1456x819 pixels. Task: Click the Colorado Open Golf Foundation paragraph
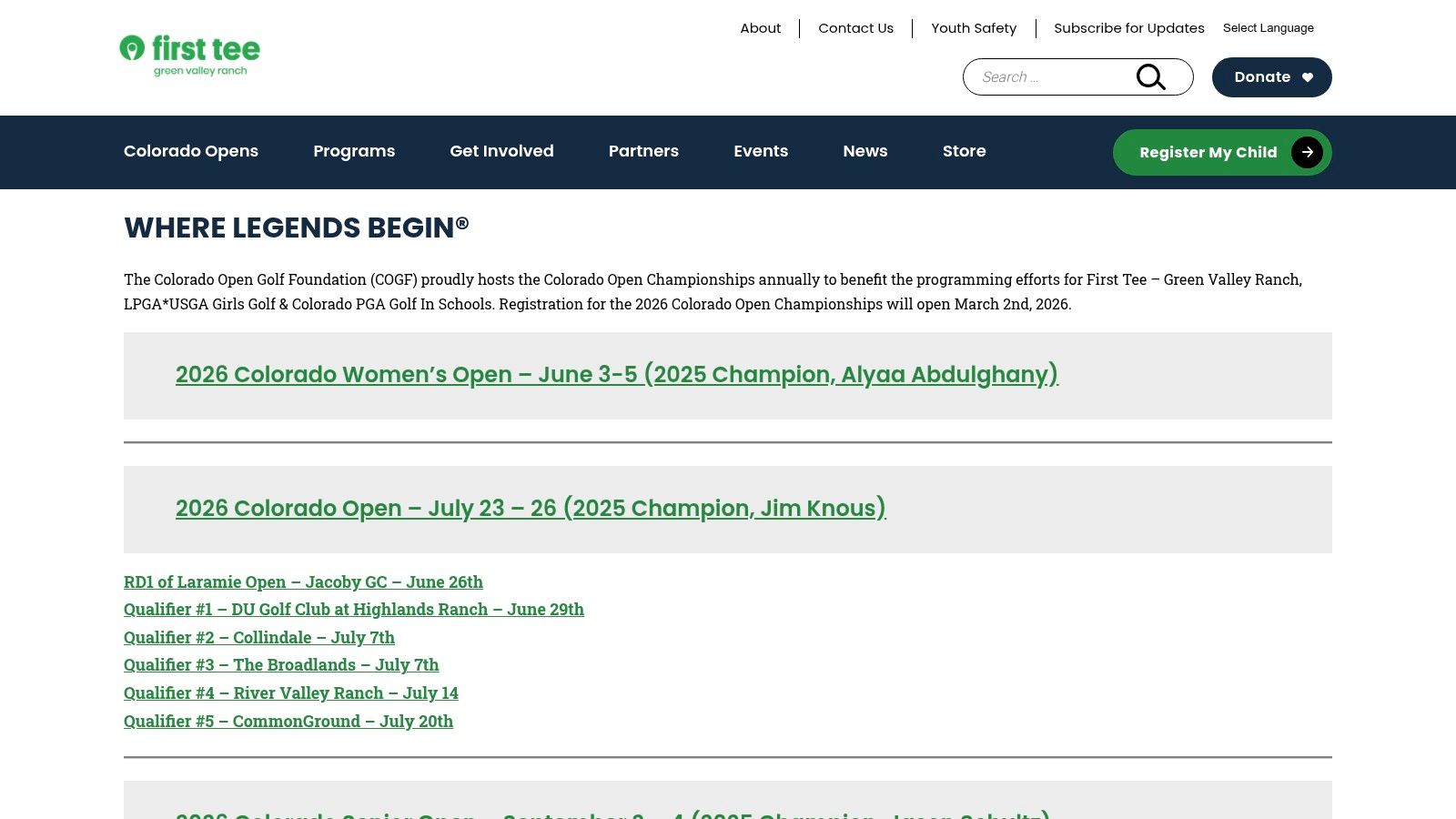click(713, 291)
